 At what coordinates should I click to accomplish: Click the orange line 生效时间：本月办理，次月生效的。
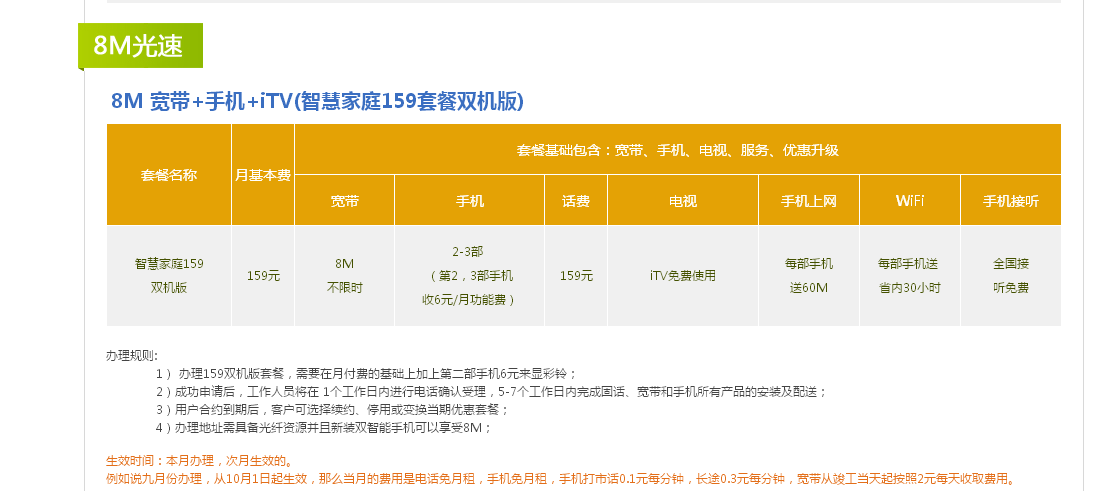[x=199, y=462]
